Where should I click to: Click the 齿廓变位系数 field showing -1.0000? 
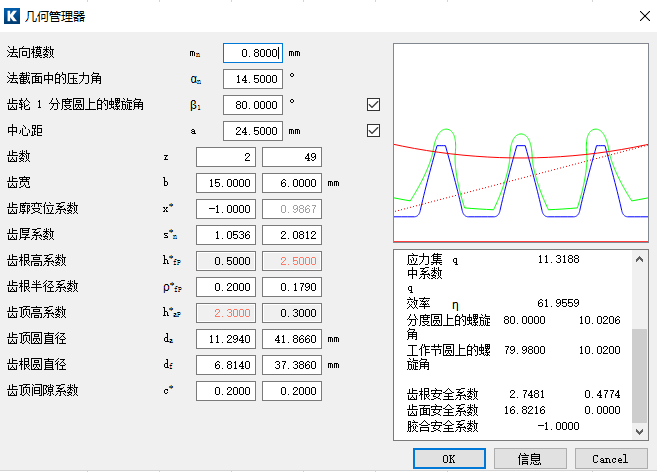pyautogui.click(x=226, y=209)
